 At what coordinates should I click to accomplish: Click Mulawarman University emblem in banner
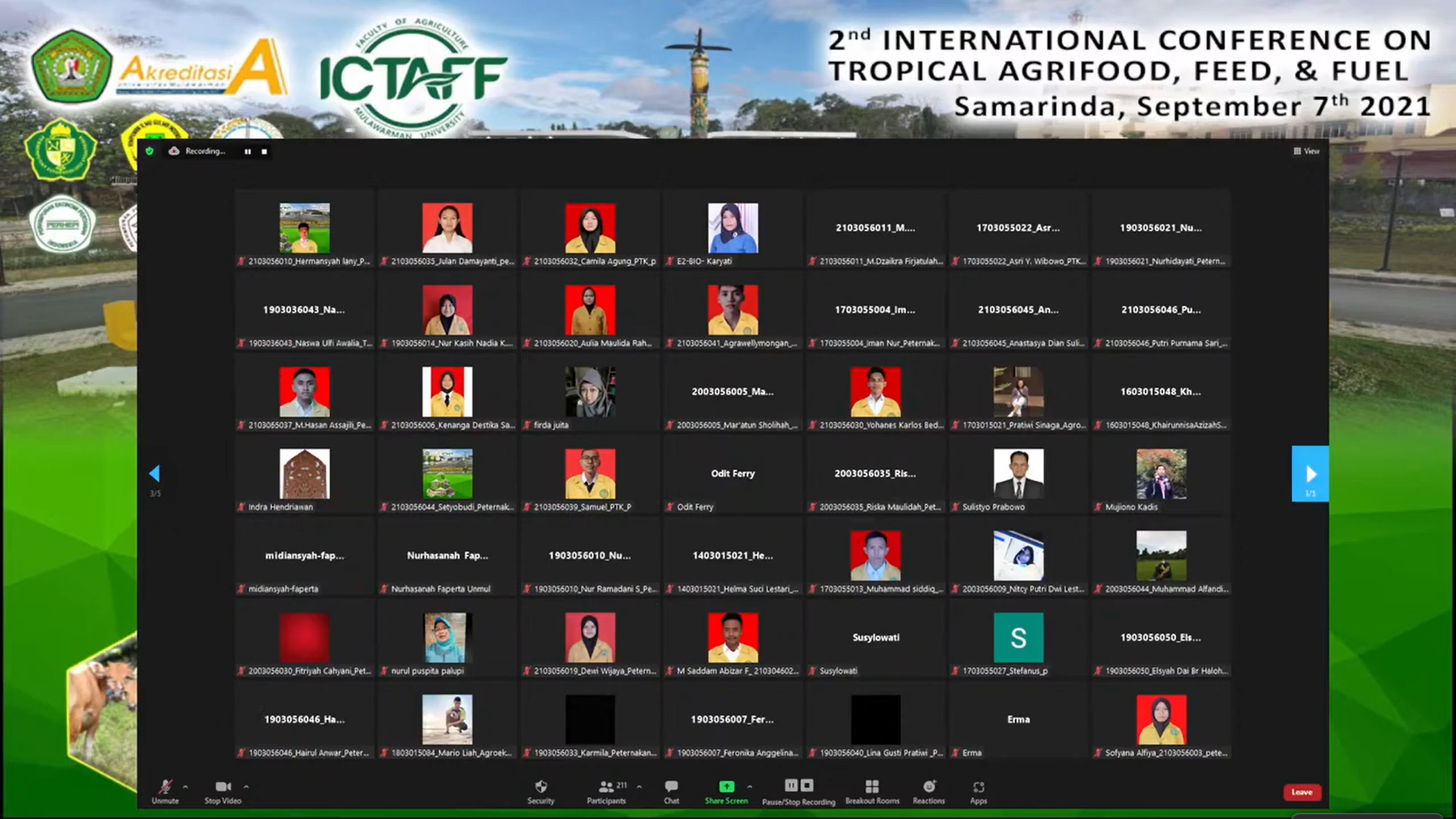point(71,67)
